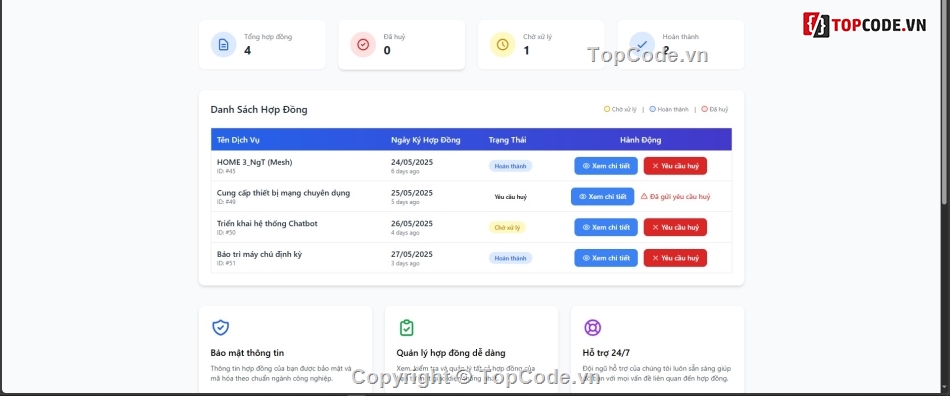Click Yêu cầu huỷ for Chatbot contract
Image resolution: width=950 pixels, height=396 pixels.
675,227
